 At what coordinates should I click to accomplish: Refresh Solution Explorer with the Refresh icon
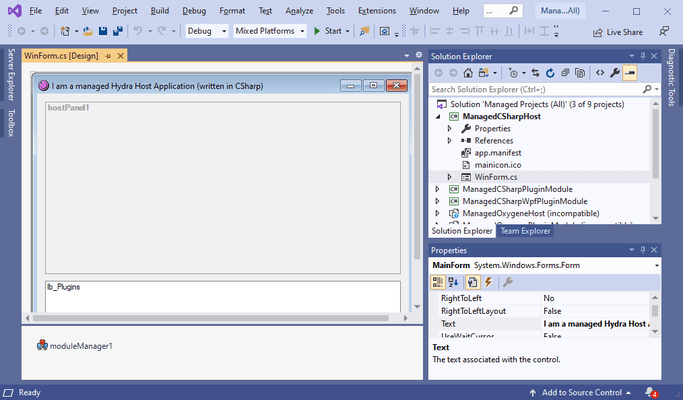pos(550,73)
